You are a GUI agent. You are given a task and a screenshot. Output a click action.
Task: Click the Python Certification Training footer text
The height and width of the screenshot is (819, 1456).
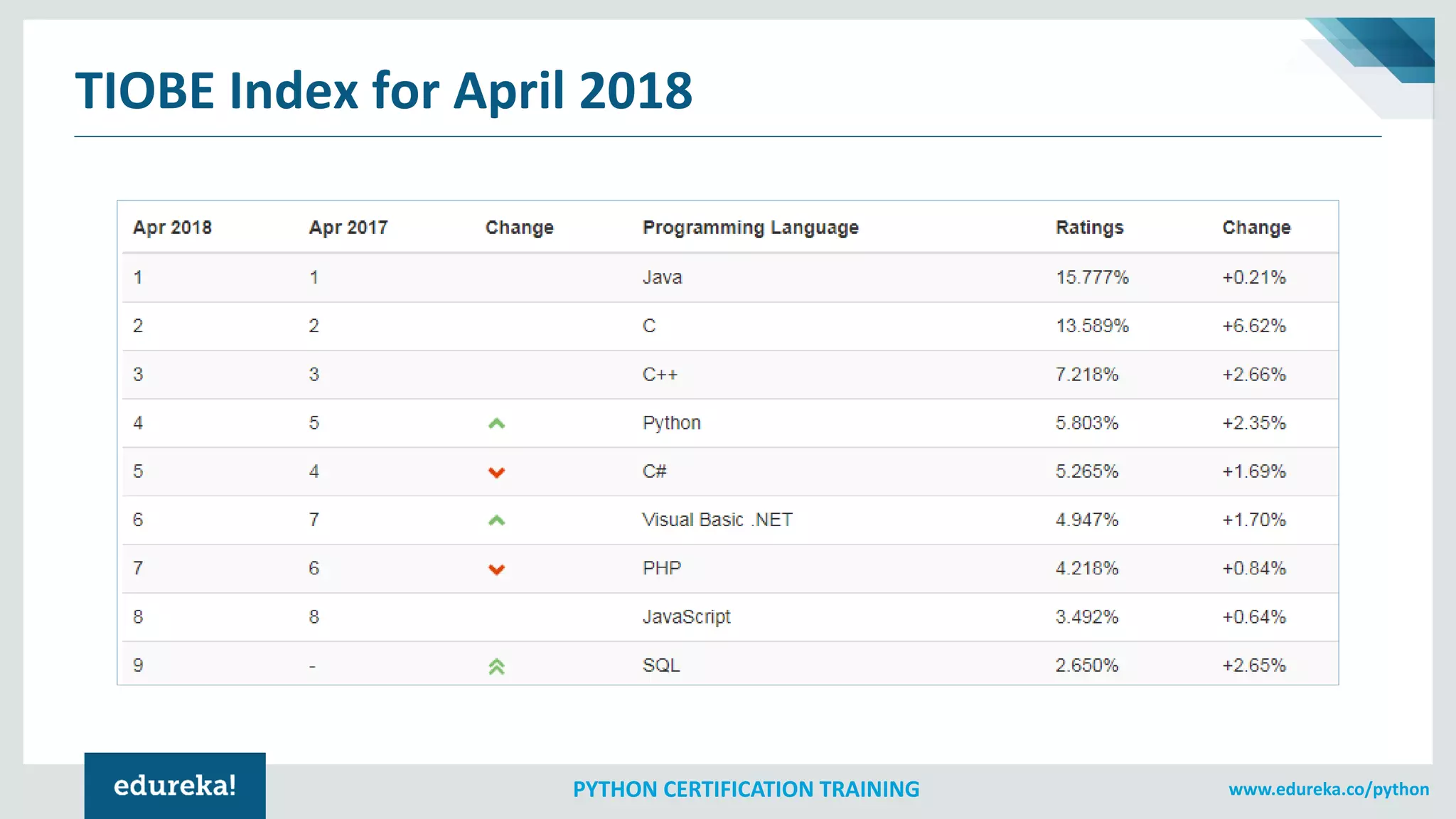tap(746, 789)
